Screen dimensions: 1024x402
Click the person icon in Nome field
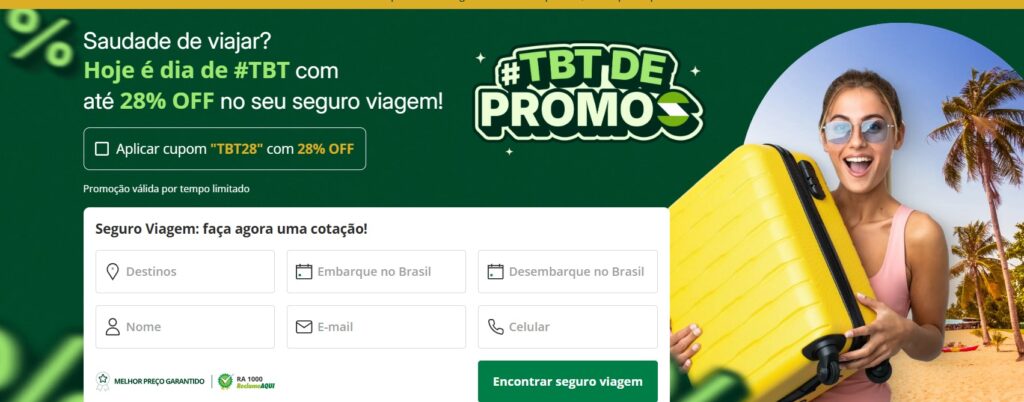point(112,327)
